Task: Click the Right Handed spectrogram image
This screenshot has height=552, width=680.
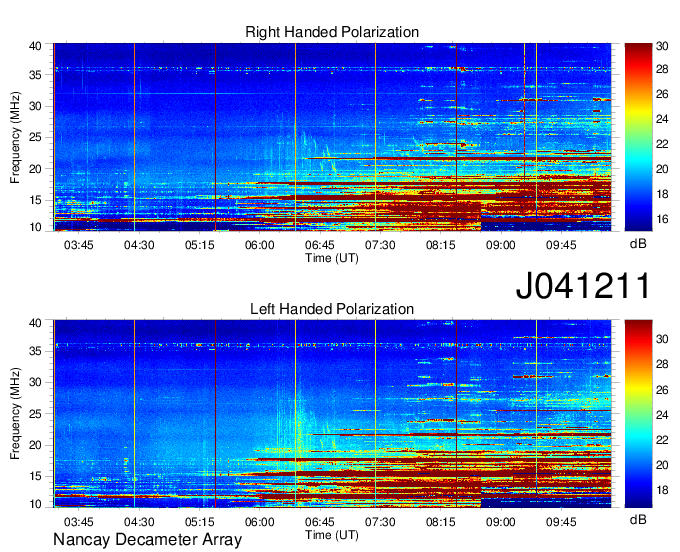Action: (x=332, y=137)
